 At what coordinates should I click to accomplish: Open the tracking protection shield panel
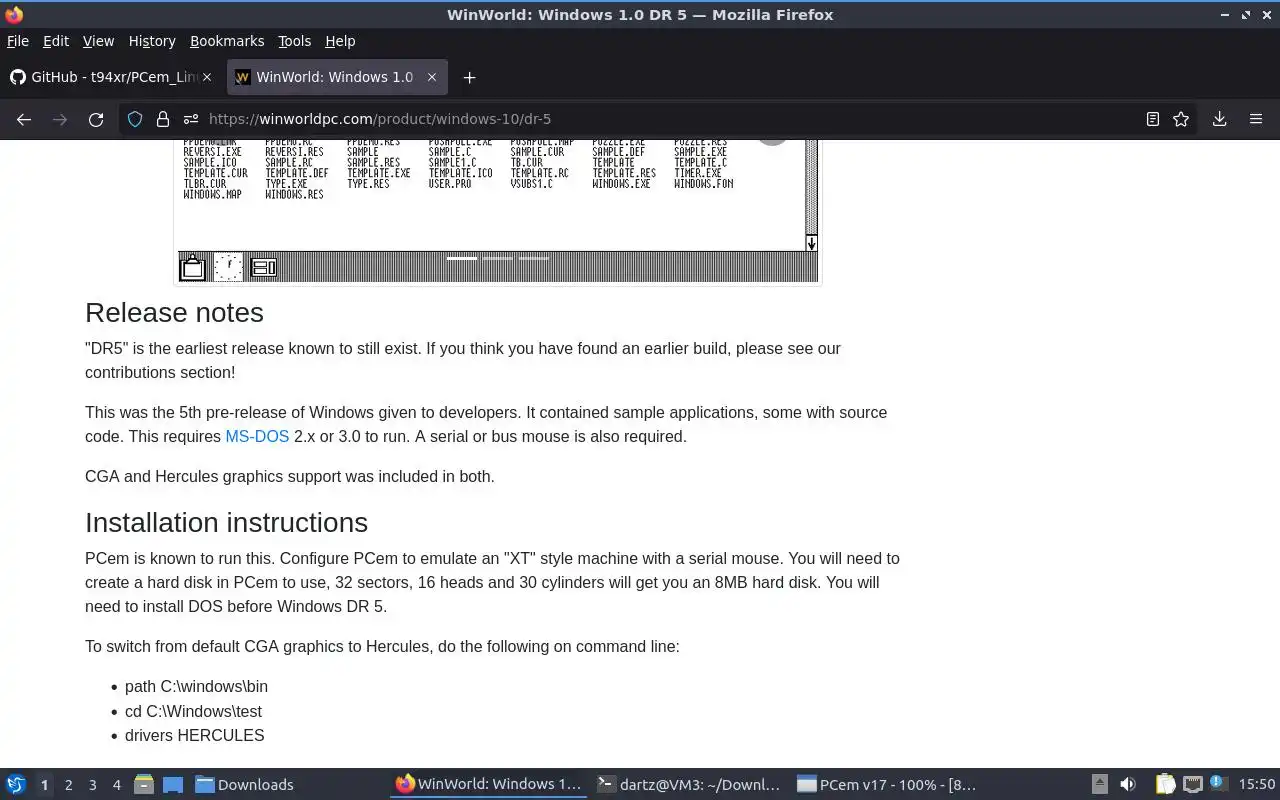tap(135, 119)
